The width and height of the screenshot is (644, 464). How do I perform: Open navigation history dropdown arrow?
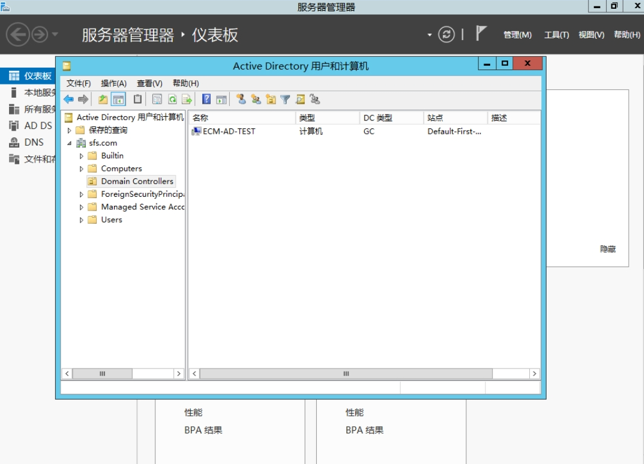coord(55,34)
